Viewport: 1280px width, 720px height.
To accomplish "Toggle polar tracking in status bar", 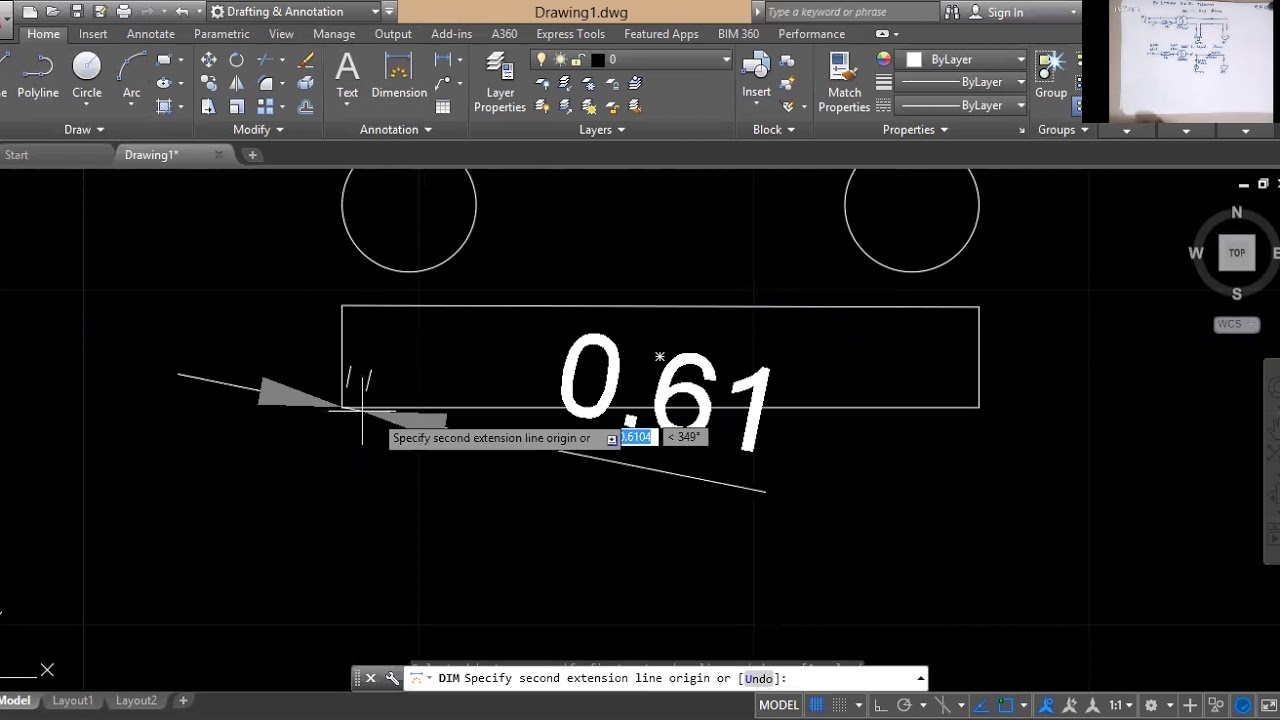I will pos(905,705).
